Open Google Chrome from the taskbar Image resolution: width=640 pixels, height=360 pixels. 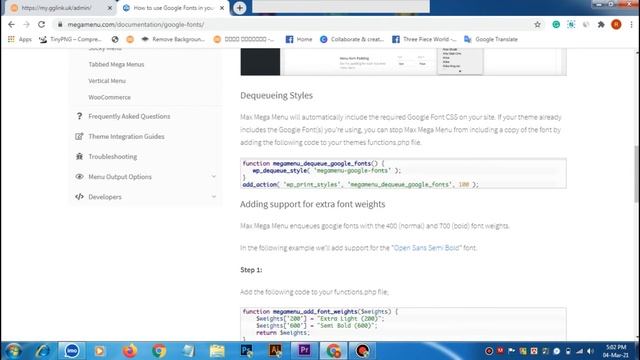point(159,351)
